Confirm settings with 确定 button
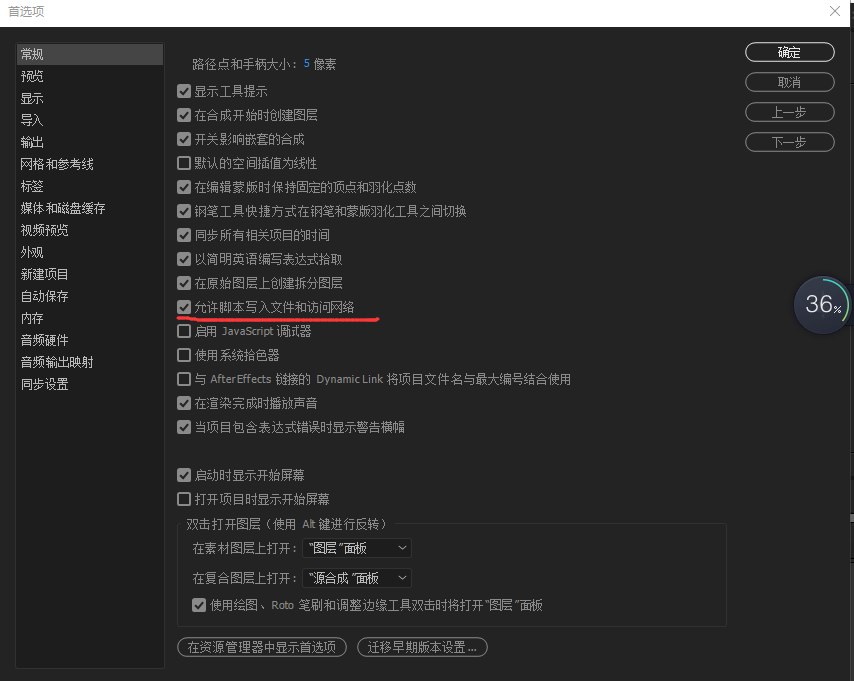This screenshot has width=854, height=681. click(x=789, y=51)
